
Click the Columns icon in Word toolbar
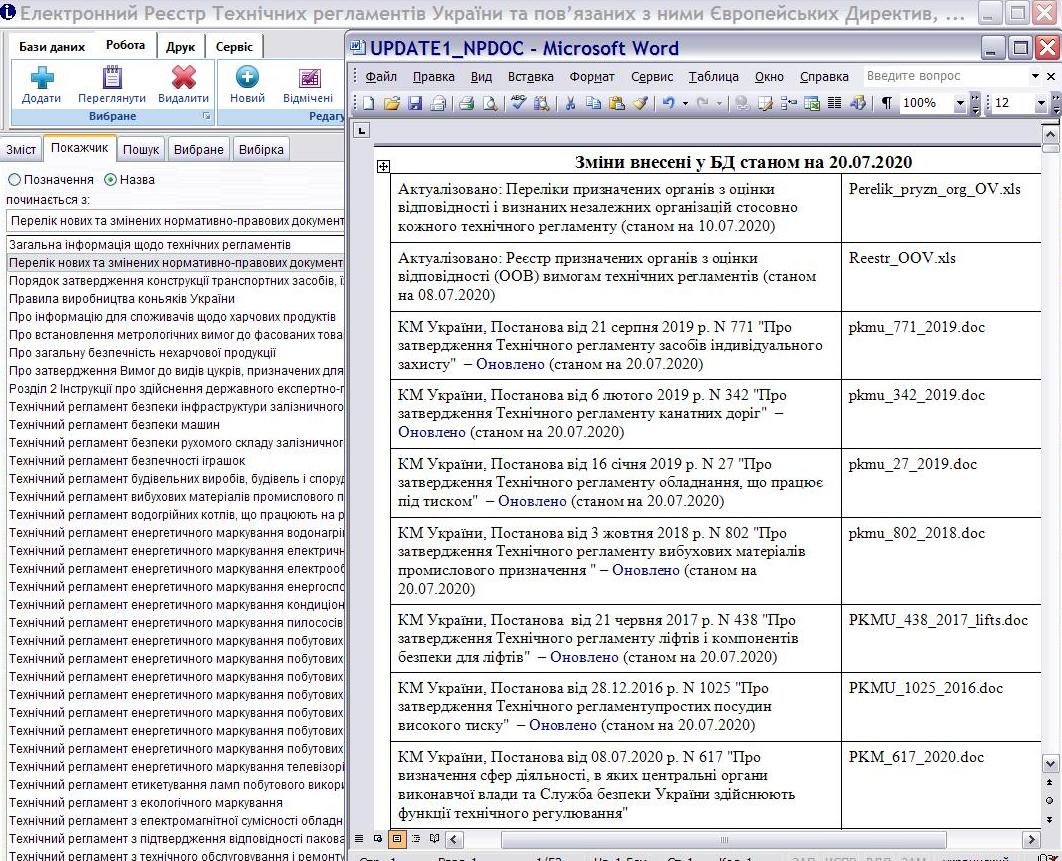click(834, 103)
